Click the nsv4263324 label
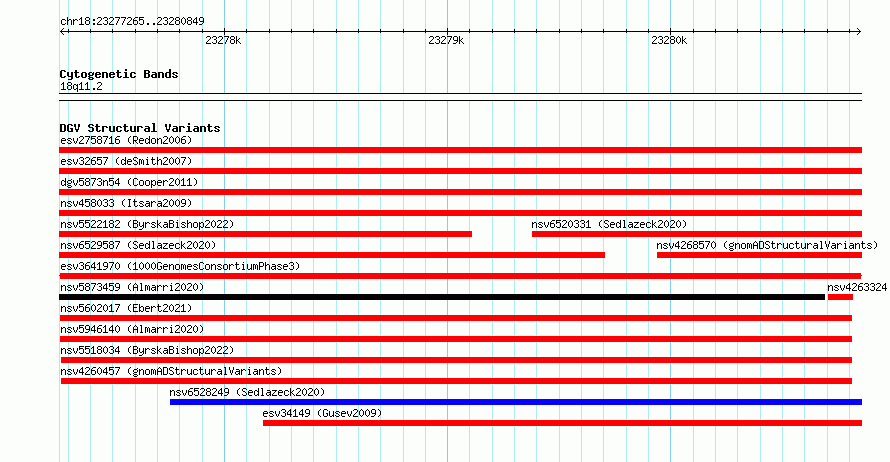The height and width of the screenshot is (462, 890). pos(857,287)
